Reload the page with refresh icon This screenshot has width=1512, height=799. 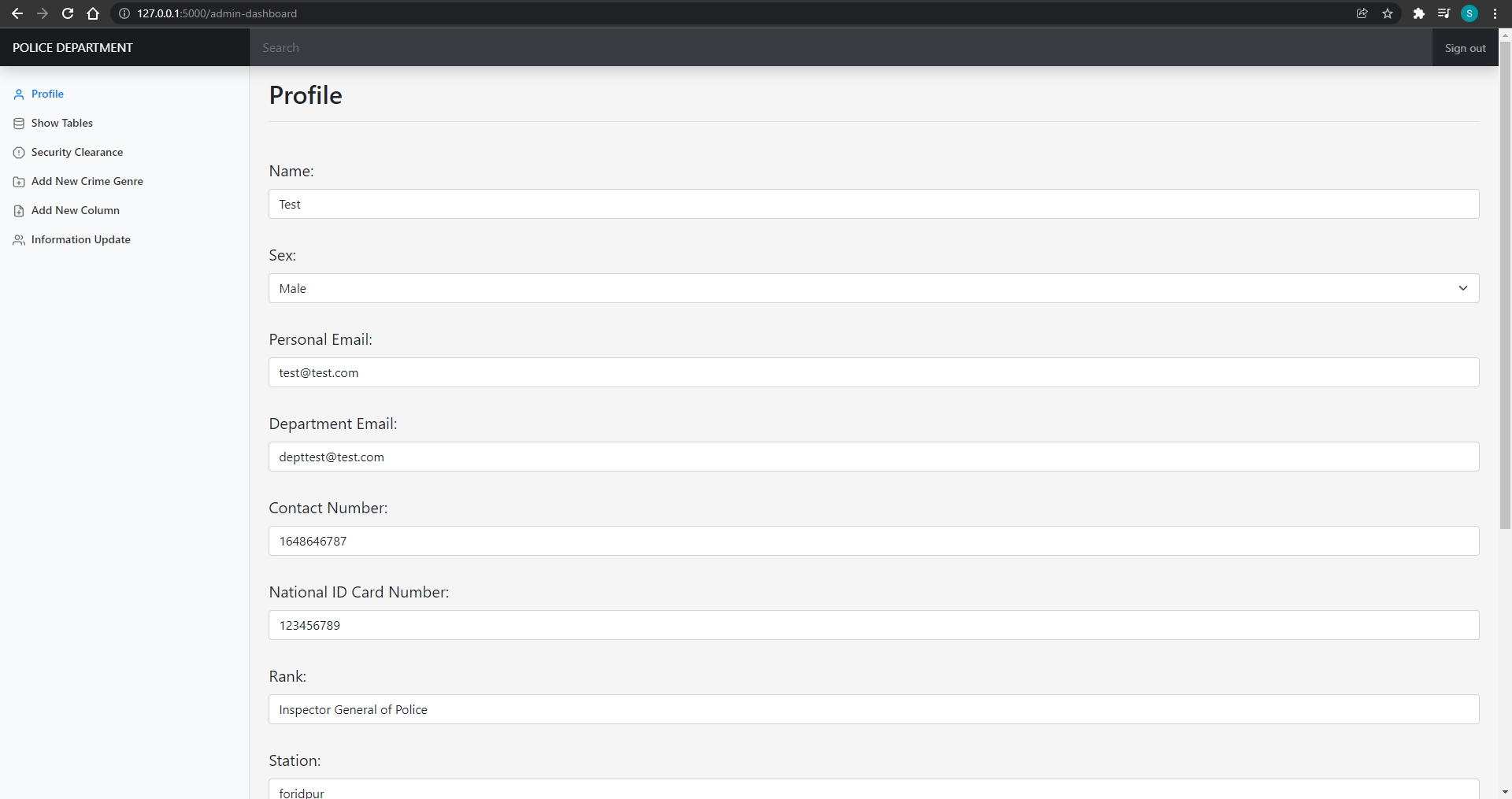tap(68, 13)
